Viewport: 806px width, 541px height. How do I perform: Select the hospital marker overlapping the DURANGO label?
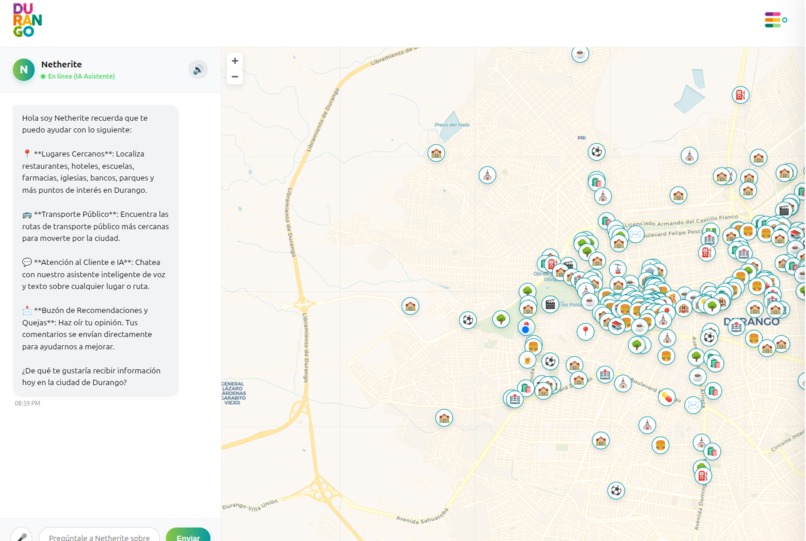pyautogui.click(x=736, y=327)
